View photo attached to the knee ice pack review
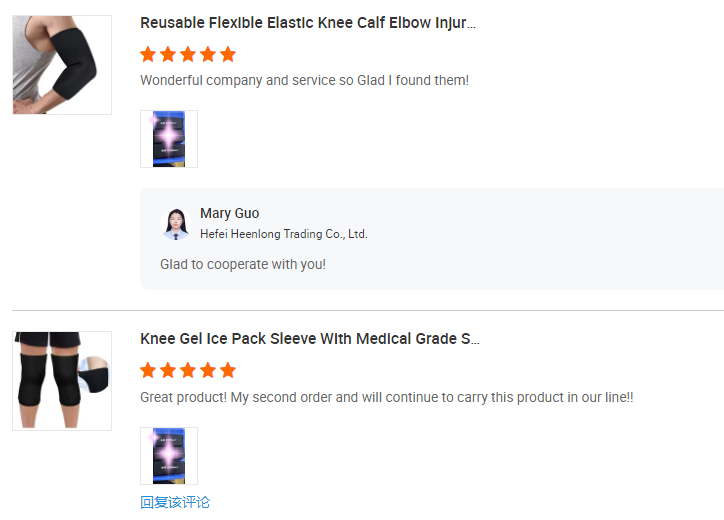Image resolution: width=724 pixels, height=520 pixels. 169,456
